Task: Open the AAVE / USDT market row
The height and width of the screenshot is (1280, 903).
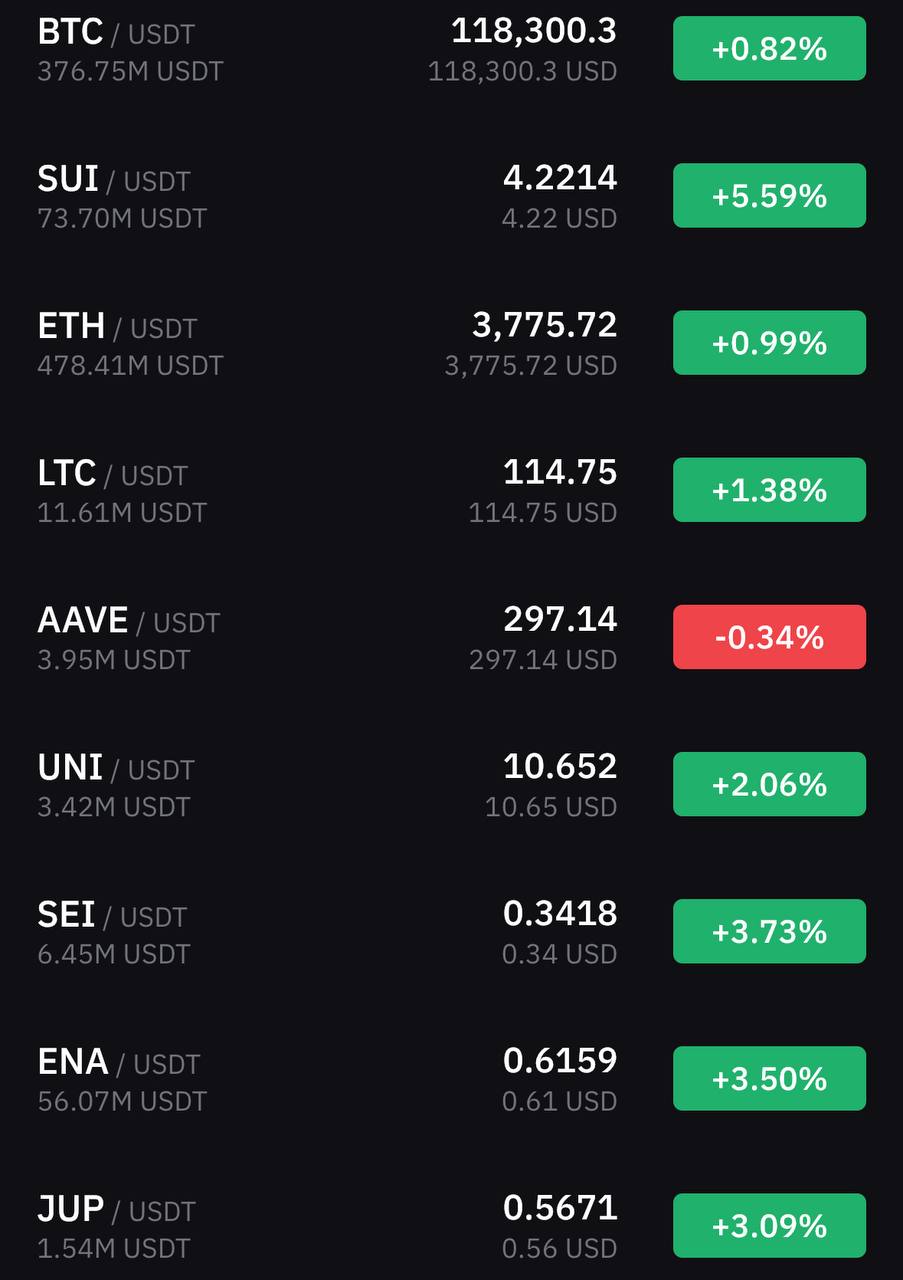Action: click(x=451, y=637)
